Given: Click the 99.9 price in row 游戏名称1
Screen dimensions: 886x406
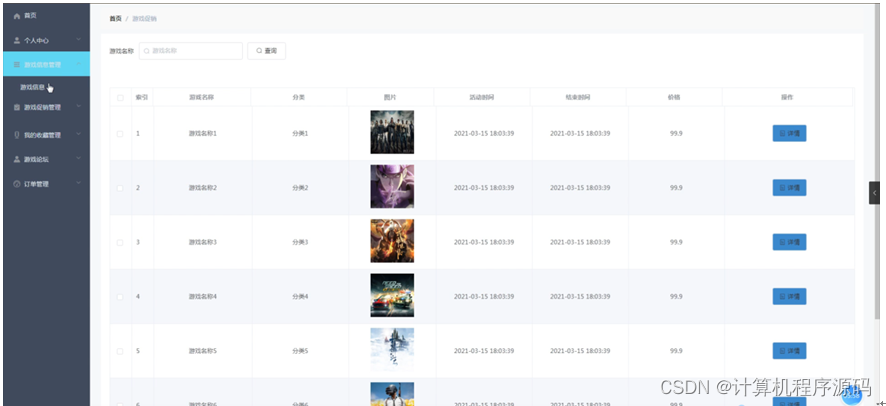Looking at the screenshot, I should click(x=676, y=134).
